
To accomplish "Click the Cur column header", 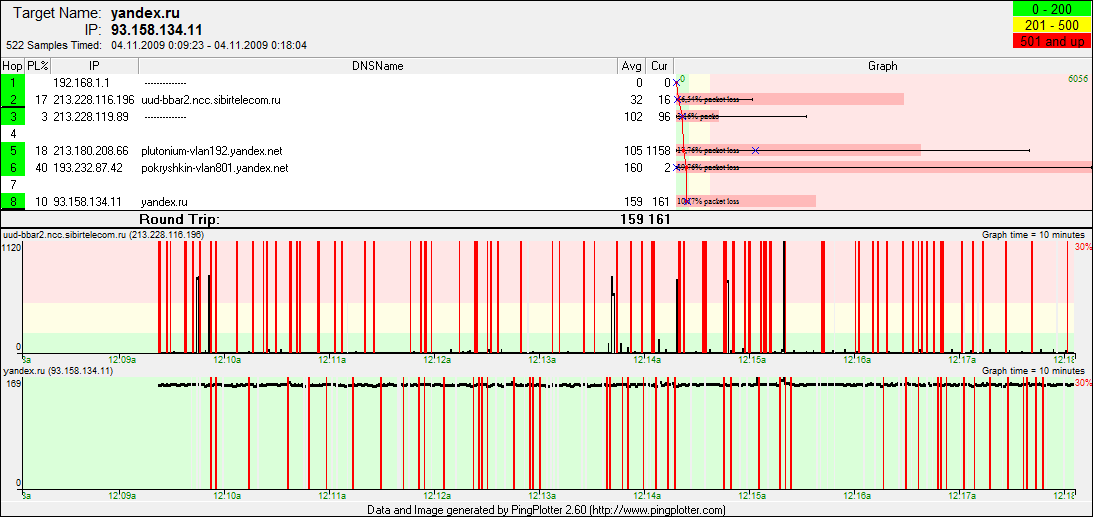I will (660, 66).
